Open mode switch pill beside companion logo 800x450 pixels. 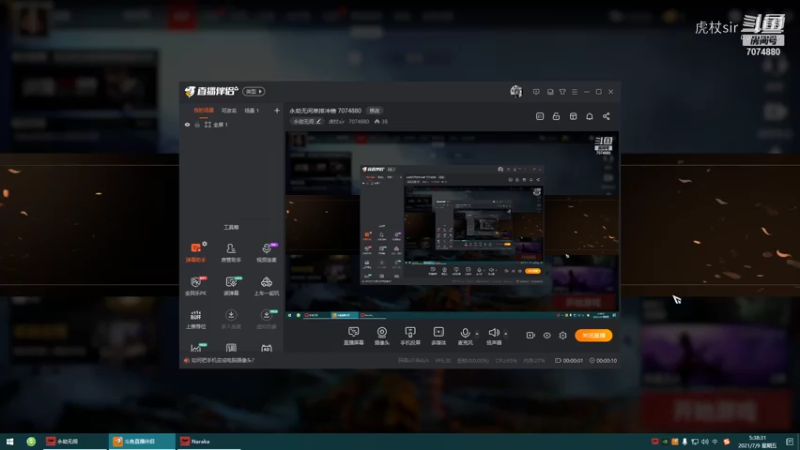(254, 91)
